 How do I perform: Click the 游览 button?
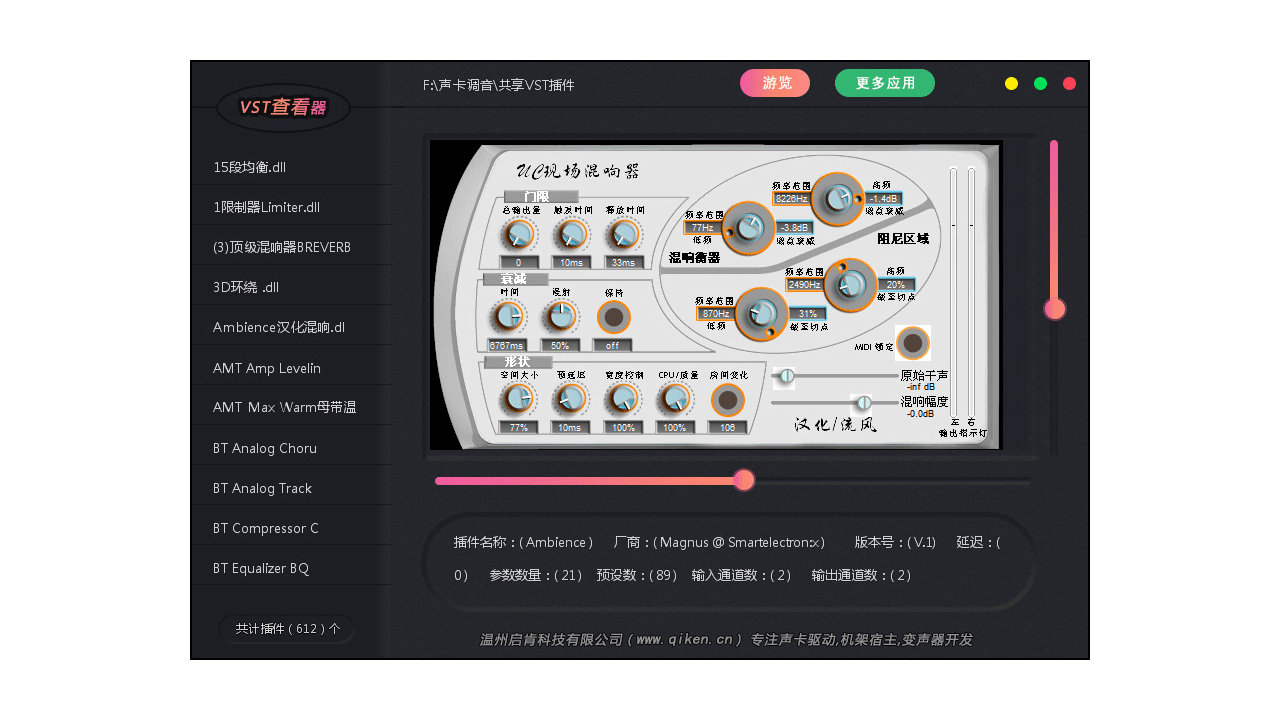[x=775, y=83]
